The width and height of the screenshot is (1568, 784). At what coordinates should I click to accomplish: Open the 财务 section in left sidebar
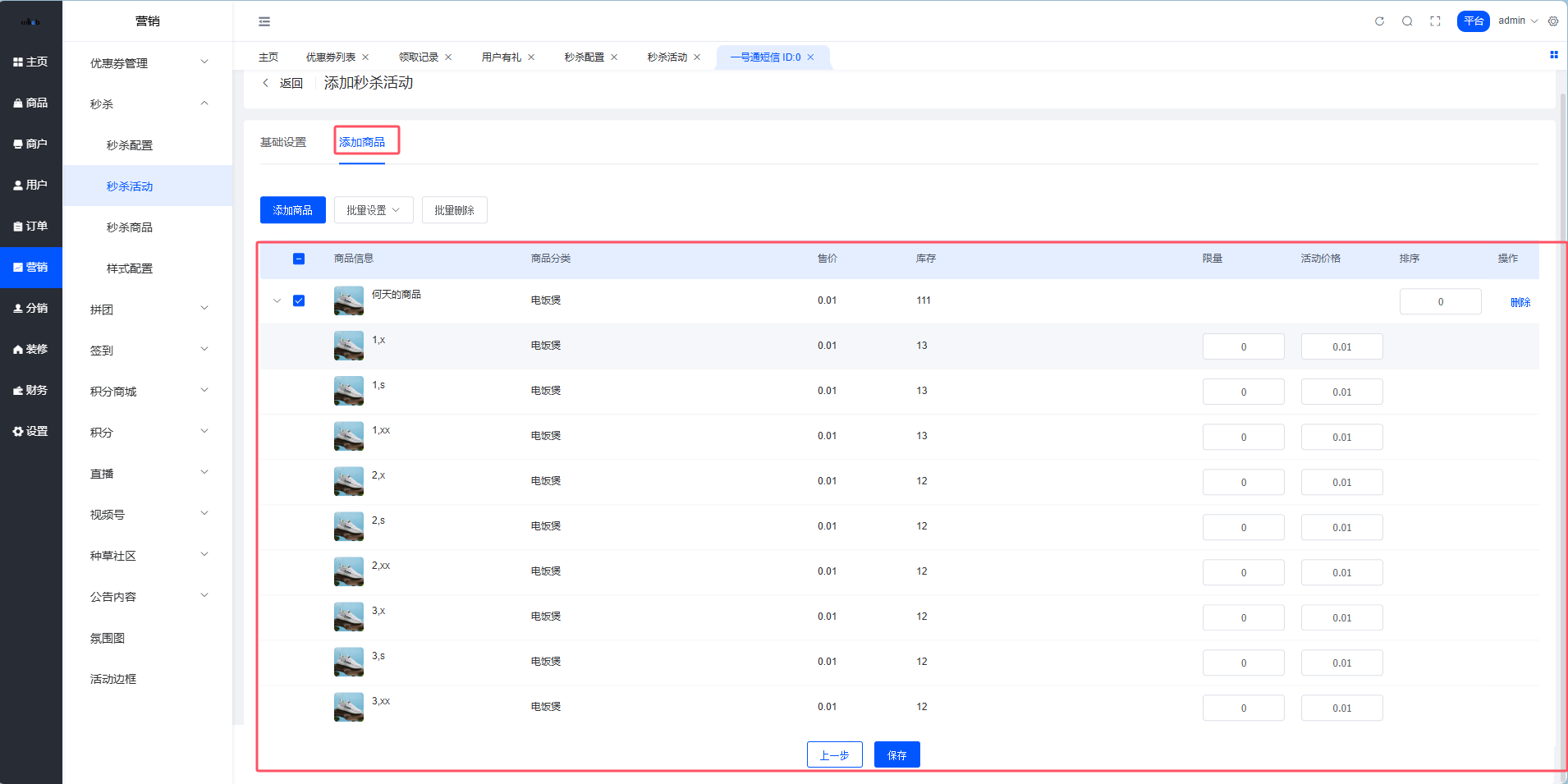31,390
